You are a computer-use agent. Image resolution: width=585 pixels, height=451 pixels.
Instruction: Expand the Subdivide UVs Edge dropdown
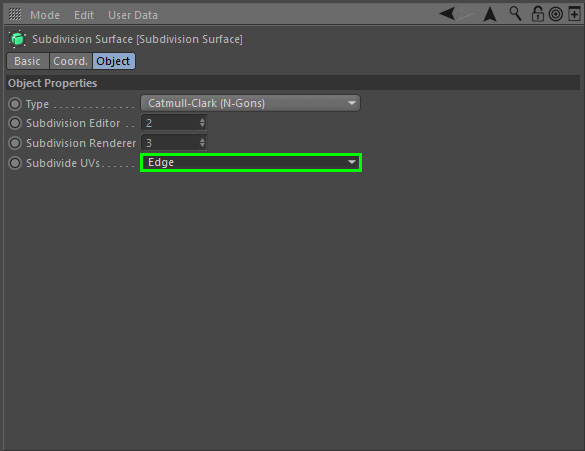tap(251, 162)
